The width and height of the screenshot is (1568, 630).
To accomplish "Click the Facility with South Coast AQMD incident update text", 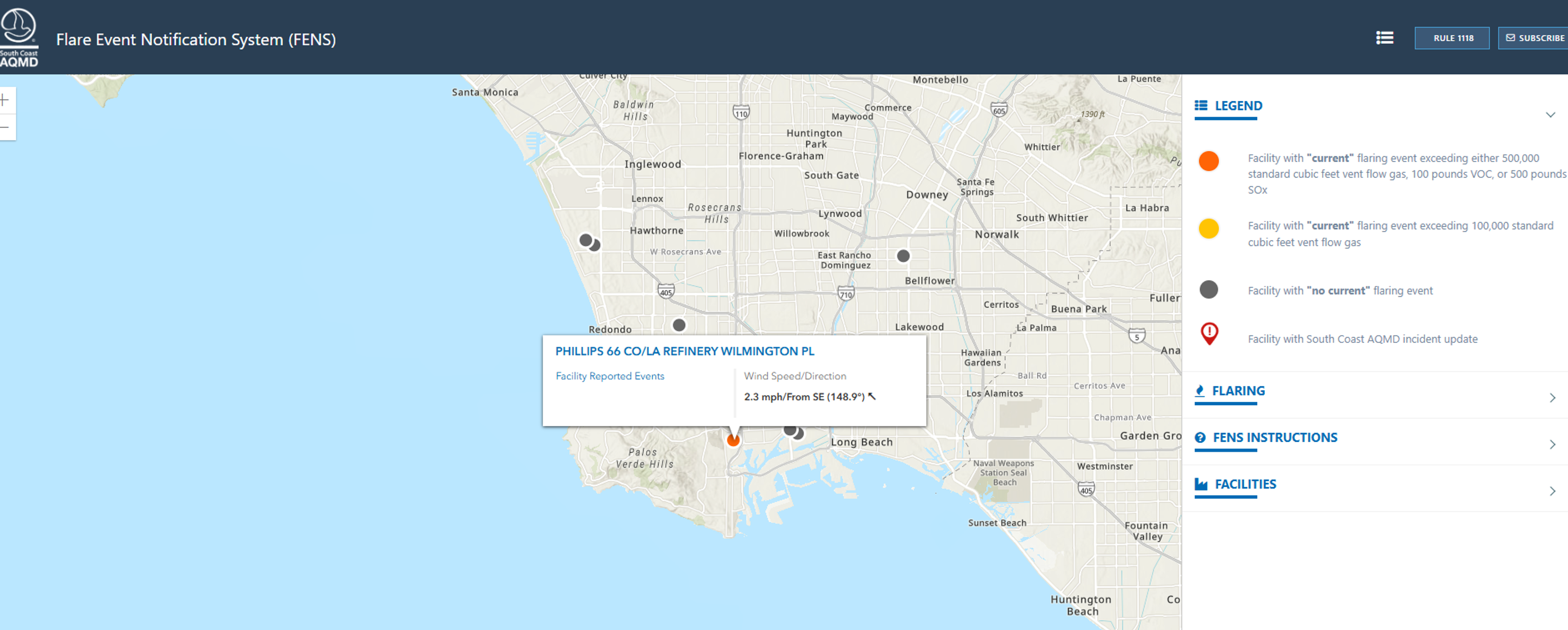I will coord(1362,339).
